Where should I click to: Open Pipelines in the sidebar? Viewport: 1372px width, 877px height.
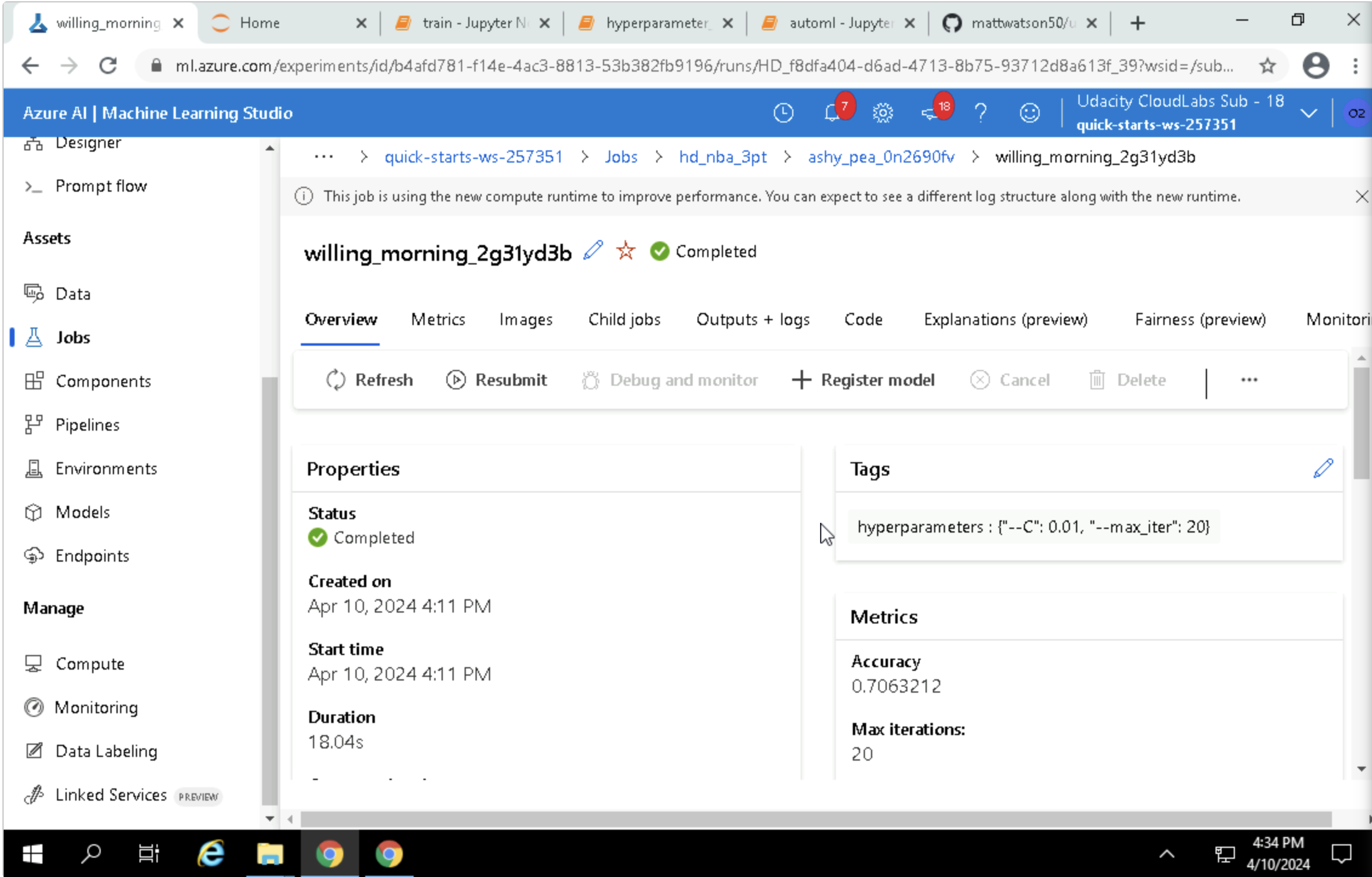click(x=72, y=425)
